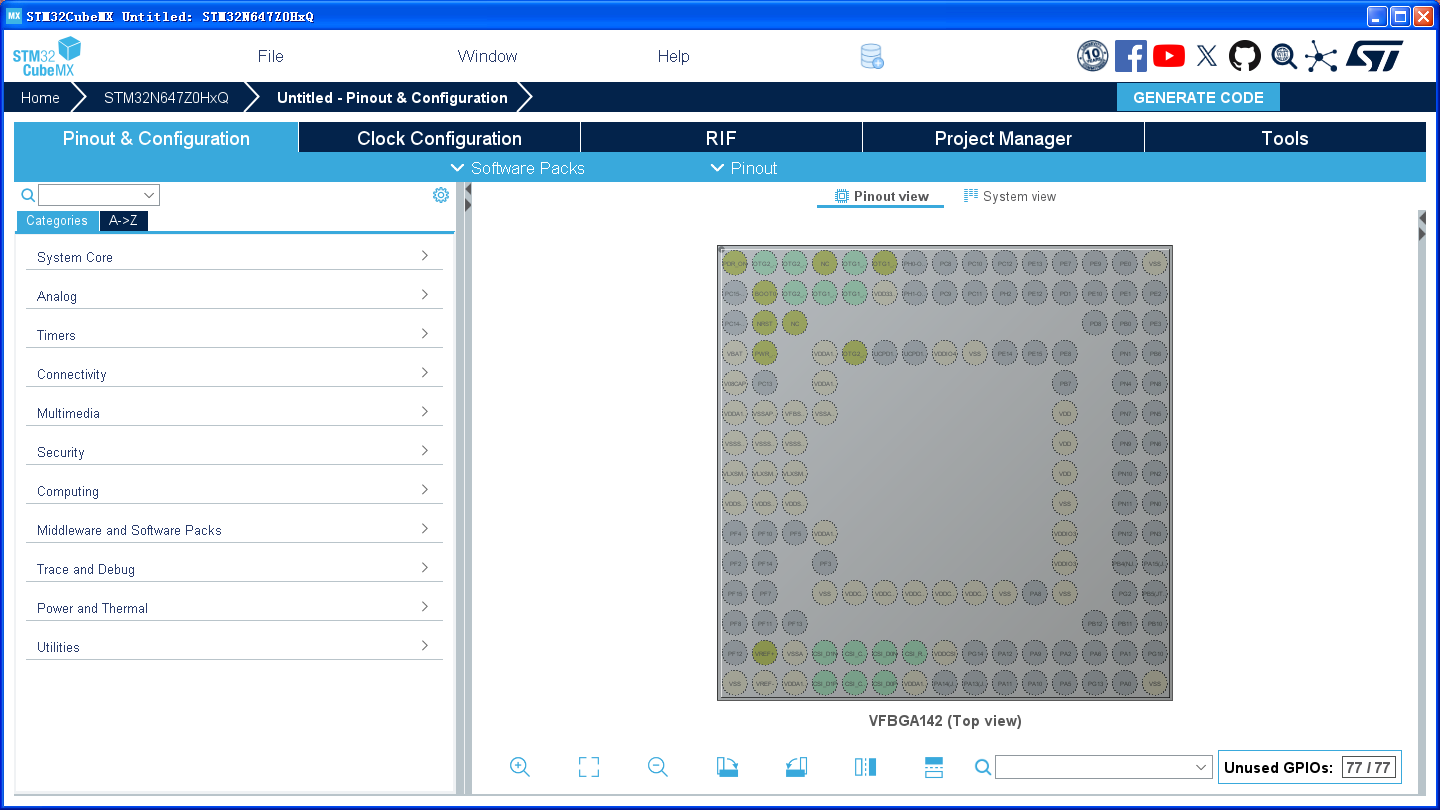The height and width of the screenshot is (810, 1440).
Task: Open the ST Facebook page icon
Action: 1130,56
